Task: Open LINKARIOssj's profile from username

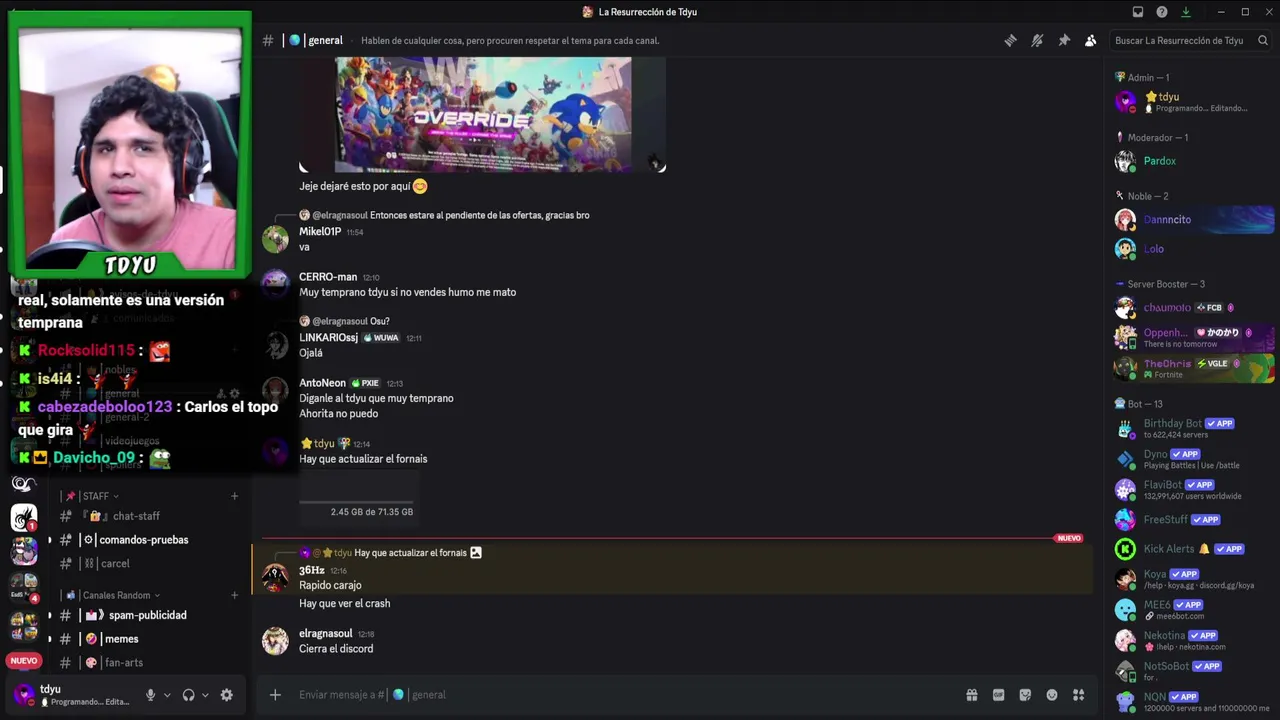Action: point(328,338)
